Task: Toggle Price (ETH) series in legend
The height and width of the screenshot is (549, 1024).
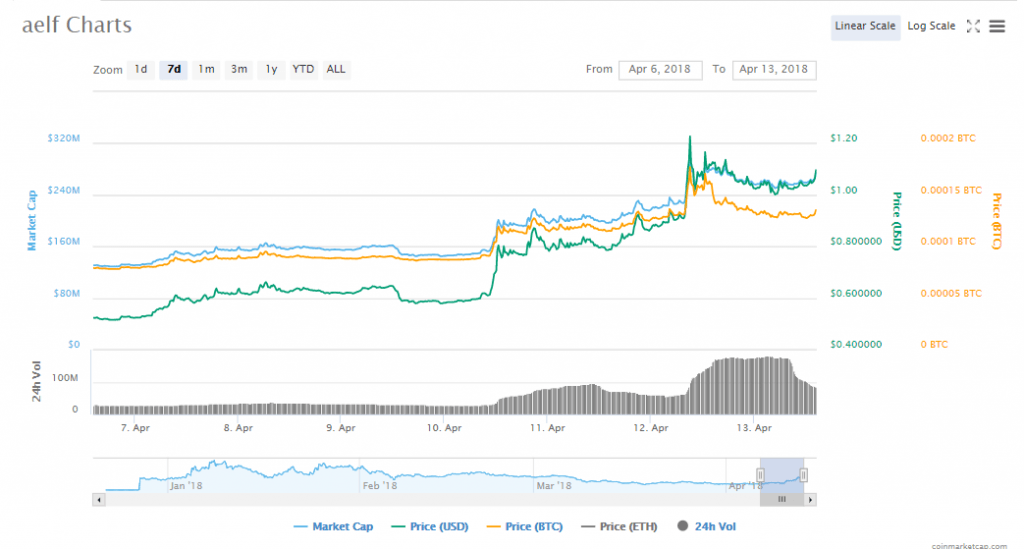Action: pyautogui.click(x=619, y=527)
